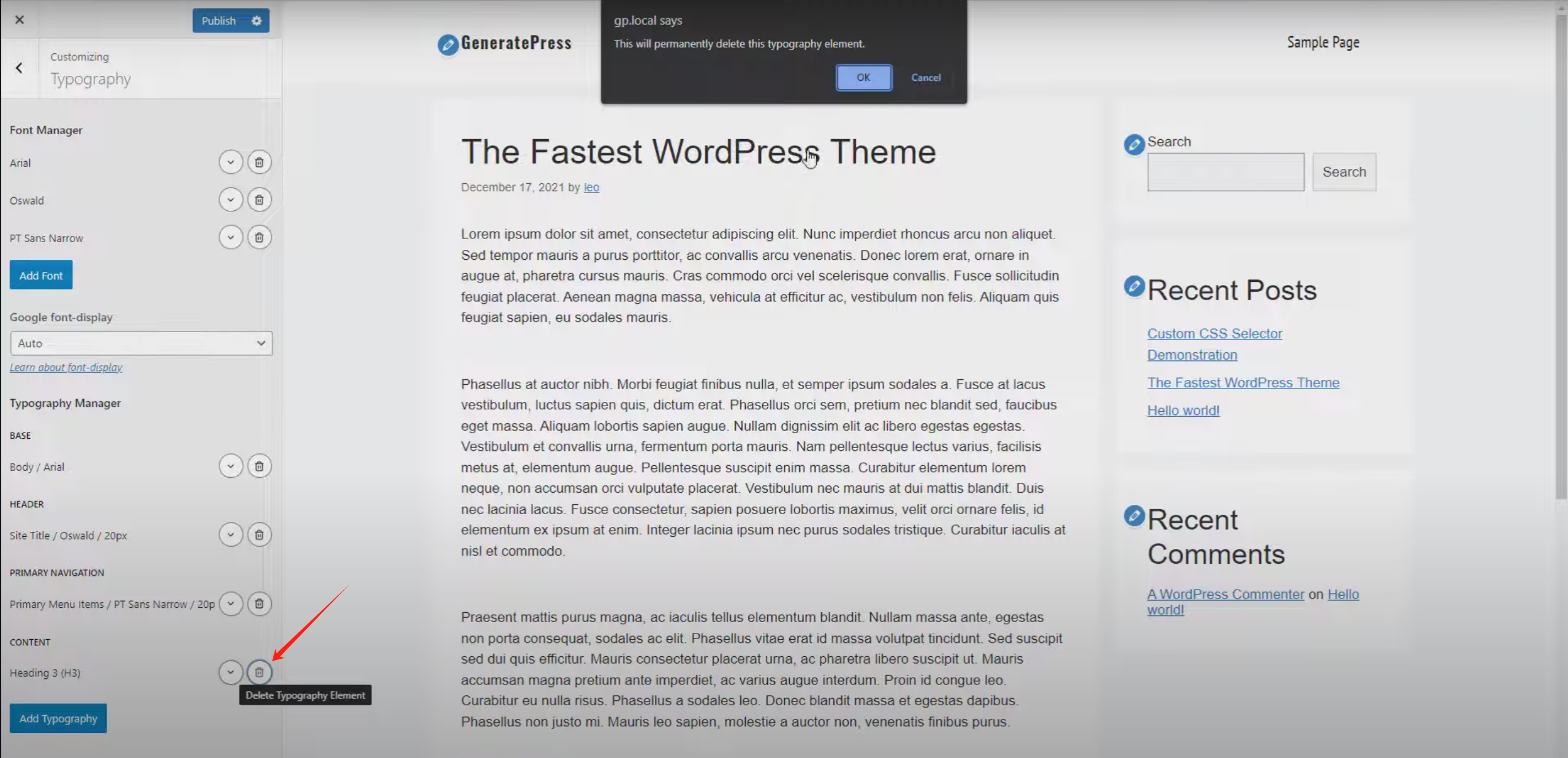Expand the Heading 3 (H3) typography settings
1568x758 pixels.
[230, 672]
